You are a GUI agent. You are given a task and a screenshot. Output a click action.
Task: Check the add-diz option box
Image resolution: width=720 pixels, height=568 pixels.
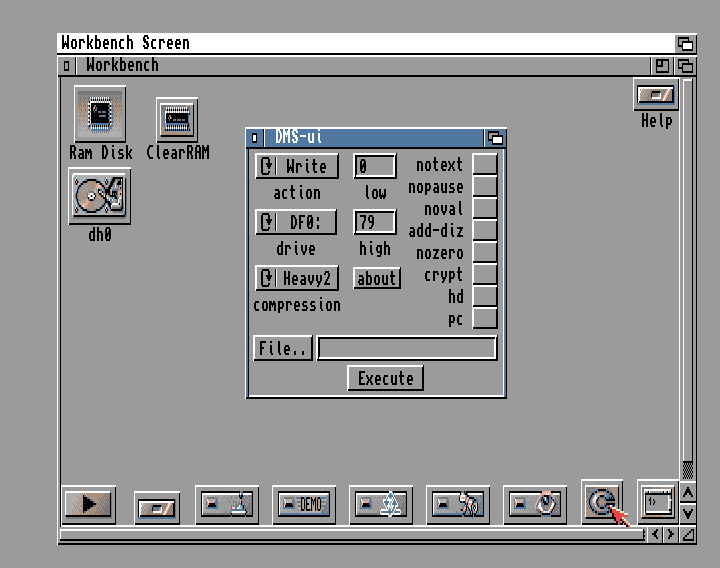click(x=484, y=231)
